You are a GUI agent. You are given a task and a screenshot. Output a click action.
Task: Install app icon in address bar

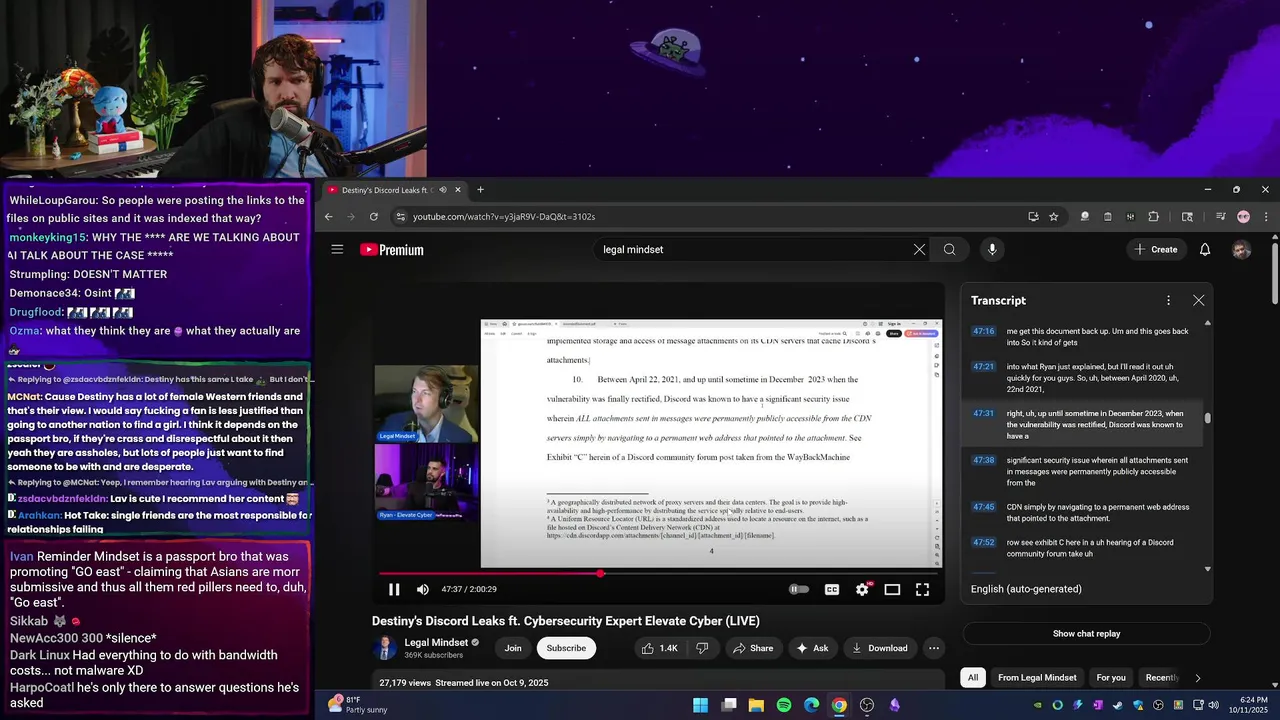tap(1033, 216)
